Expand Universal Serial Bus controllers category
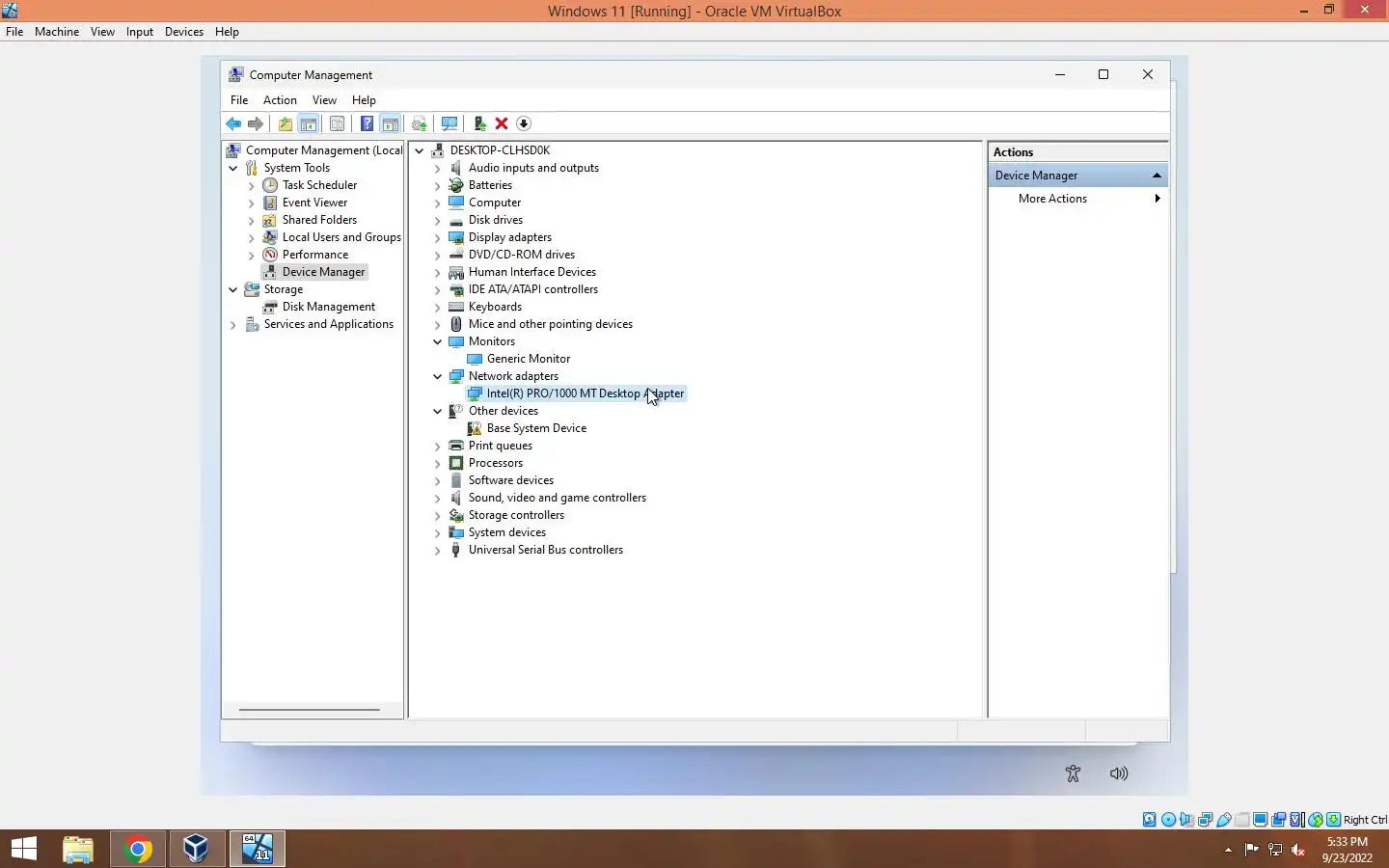 438,551
